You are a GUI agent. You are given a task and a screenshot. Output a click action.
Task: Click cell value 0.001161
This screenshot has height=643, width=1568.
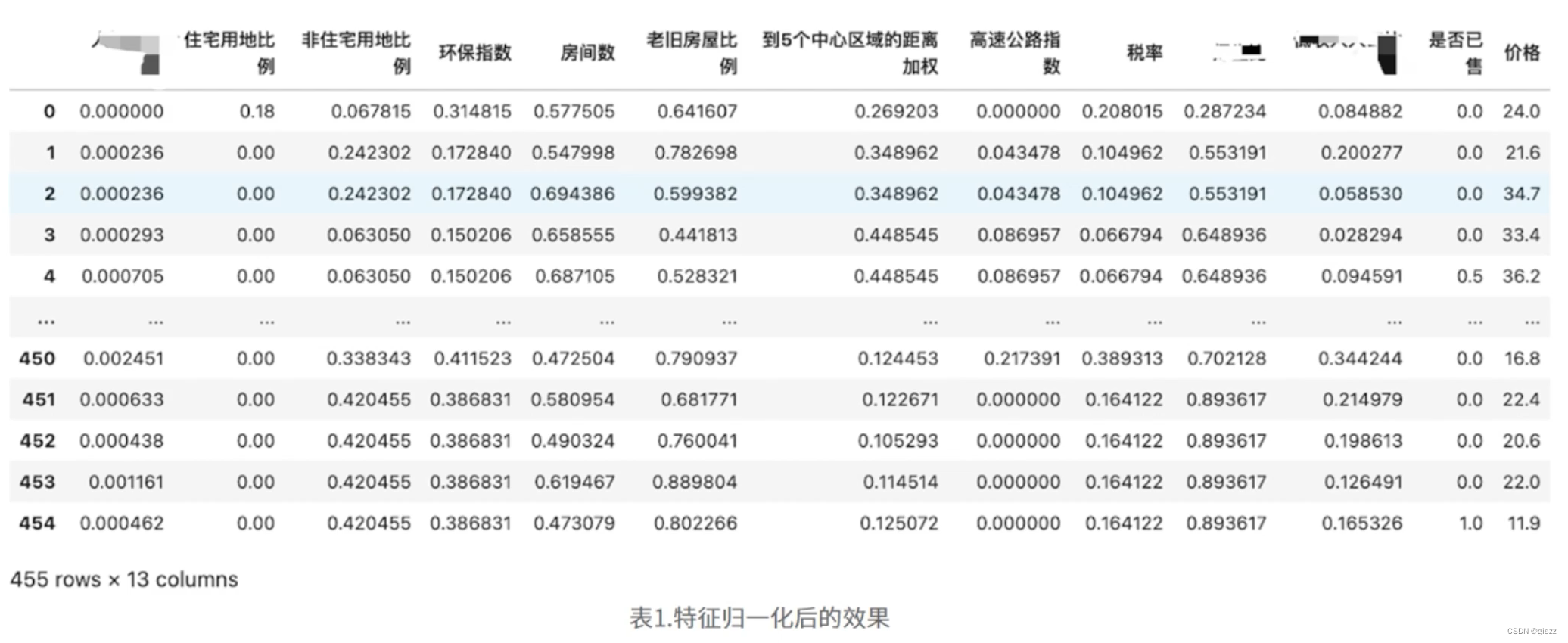tap(126, 483)
